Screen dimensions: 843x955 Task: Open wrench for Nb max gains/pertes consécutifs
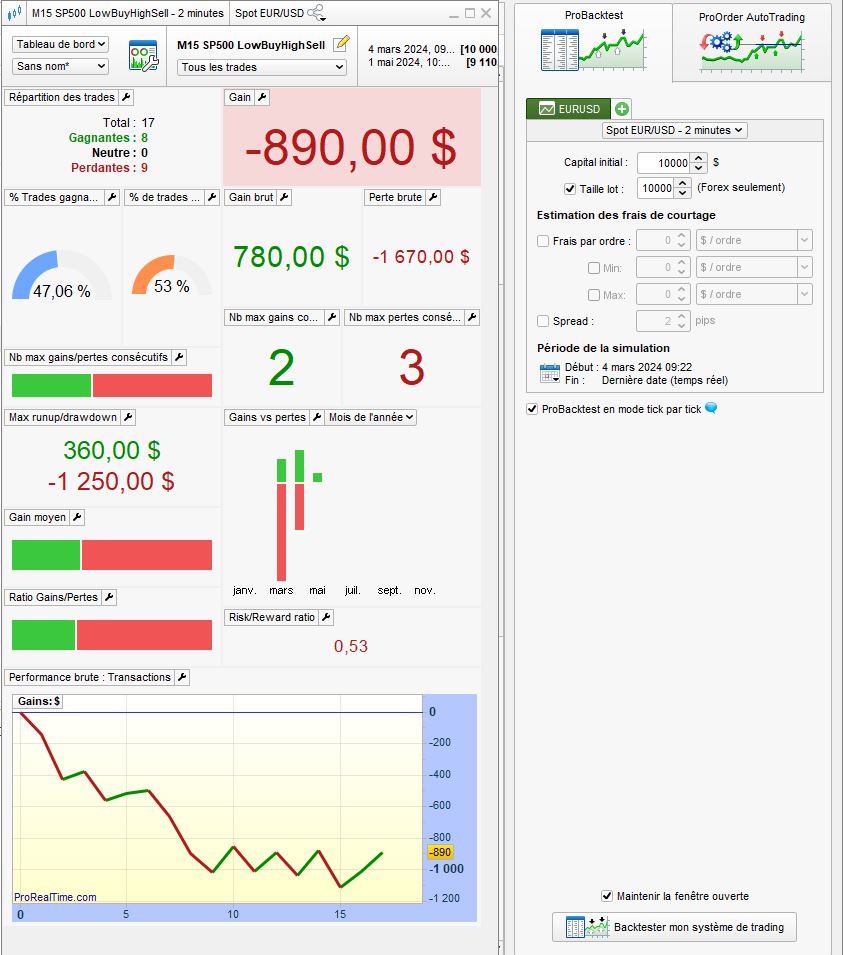click(179, 358)
